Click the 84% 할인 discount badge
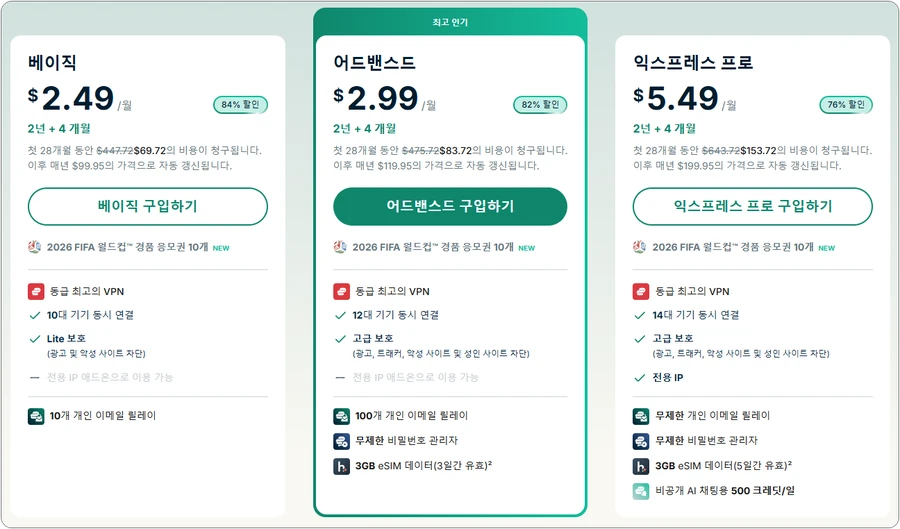Image resolution: width=900 pixels, height=529 pixels. pos(240,104)
